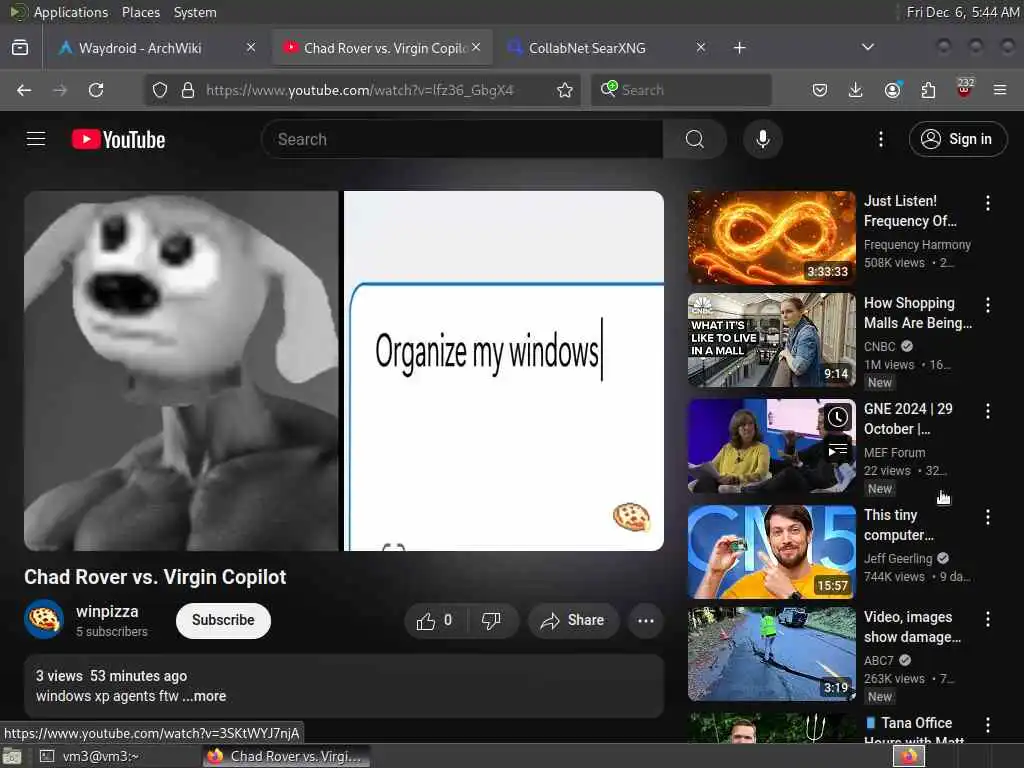The height and width of the screenshot is (768, 1024).
Task: Open YouTube settings three-dot menu
Action: click(880, 139)
